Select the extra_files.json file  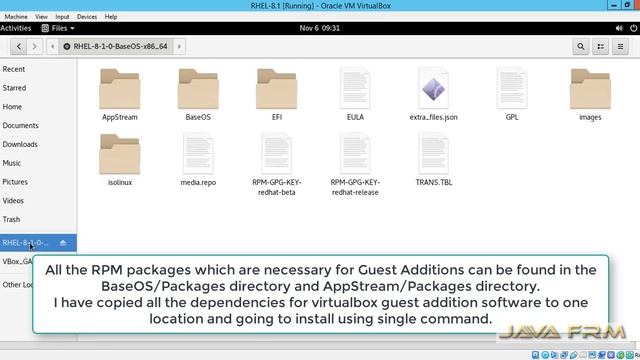[x=433, y=94]
